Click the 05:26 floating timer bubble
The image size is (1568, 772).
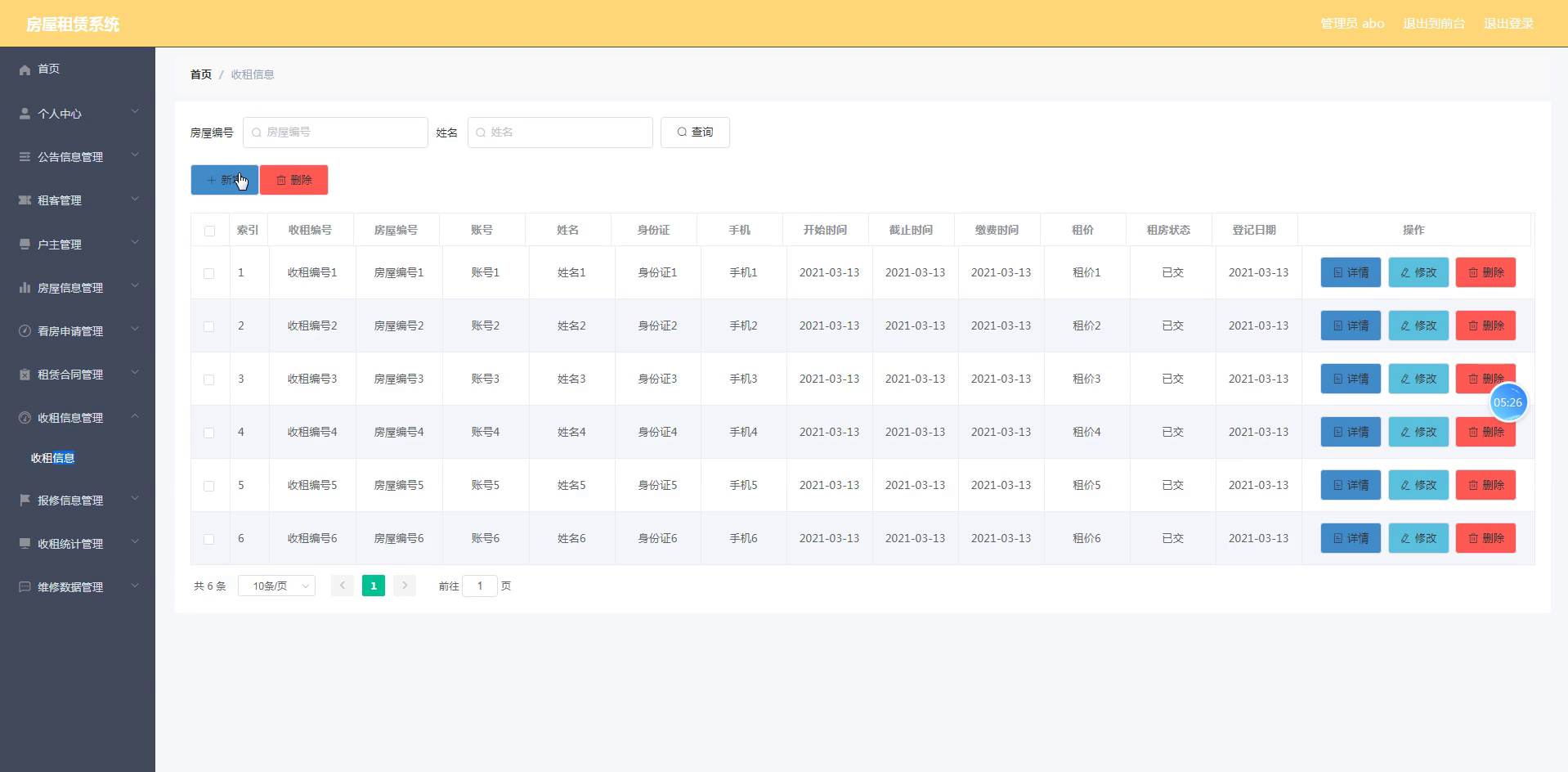pos(1508,402)
